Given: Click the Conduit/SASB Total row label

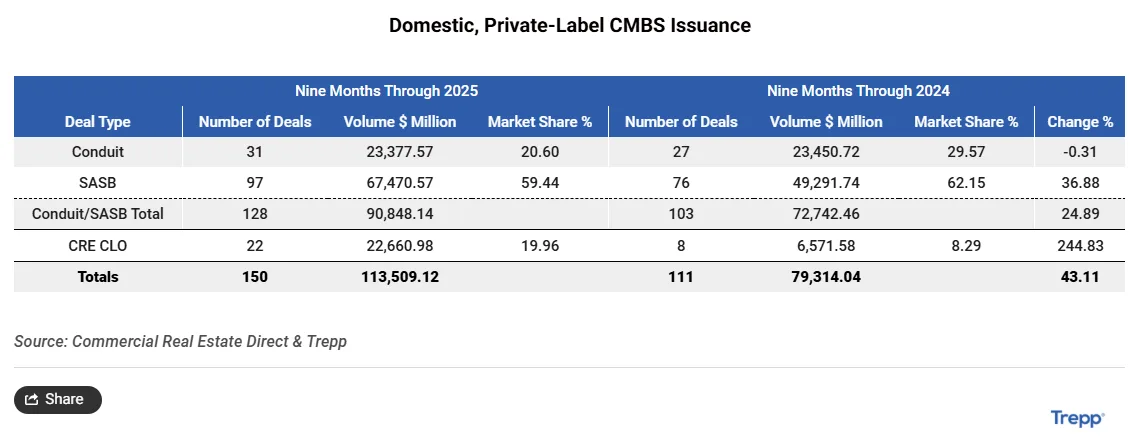Looking at the screenshot, I should click(98, 214).
